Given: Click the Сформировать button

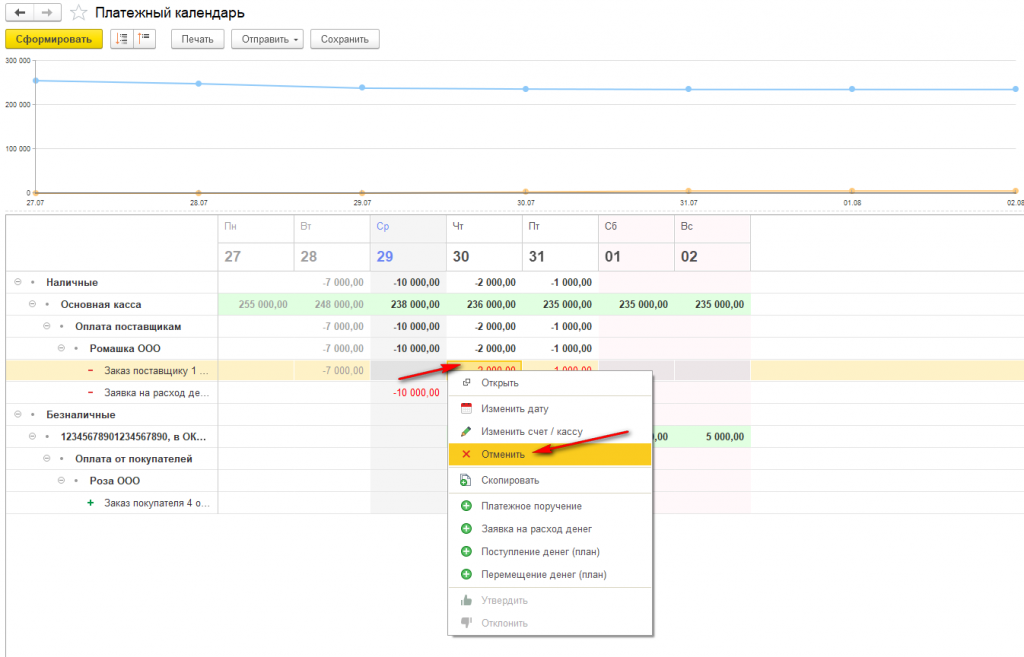Looking at the screenshot, I should pyautogui.click(x=54, y=39).
